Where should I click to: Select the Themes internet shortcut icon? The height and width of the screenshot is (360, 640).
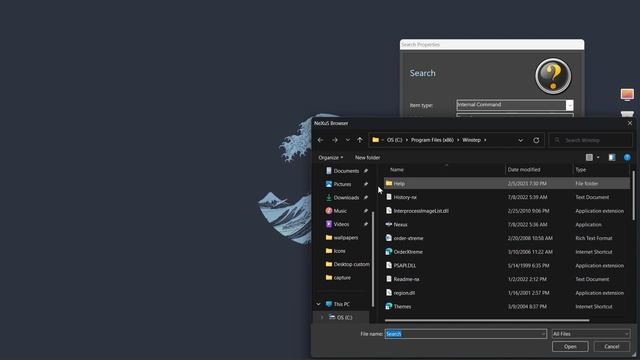(x=389, y=306)
